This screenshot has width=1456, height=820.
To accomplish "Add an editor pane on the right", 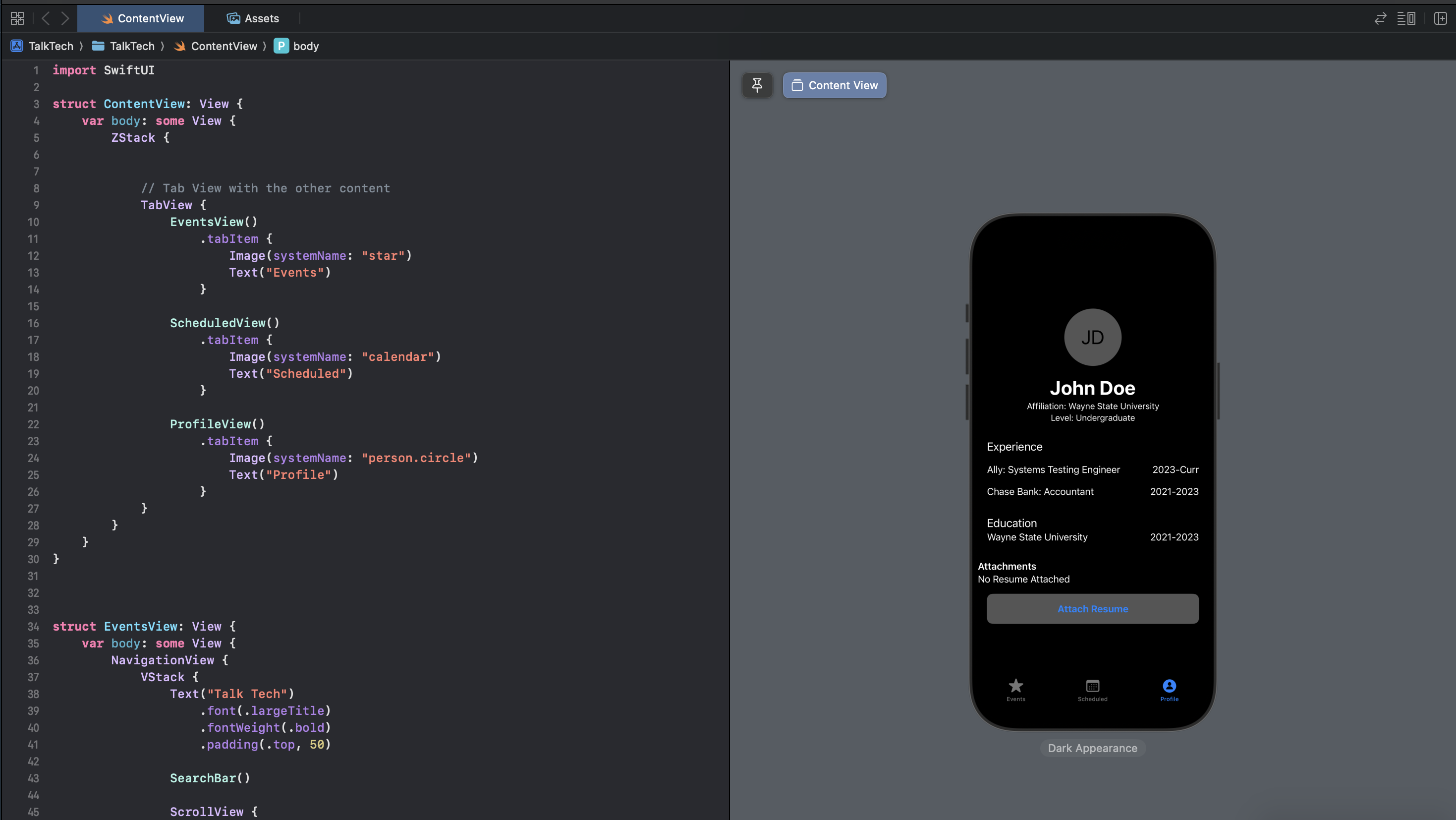I will (1440, 19).
